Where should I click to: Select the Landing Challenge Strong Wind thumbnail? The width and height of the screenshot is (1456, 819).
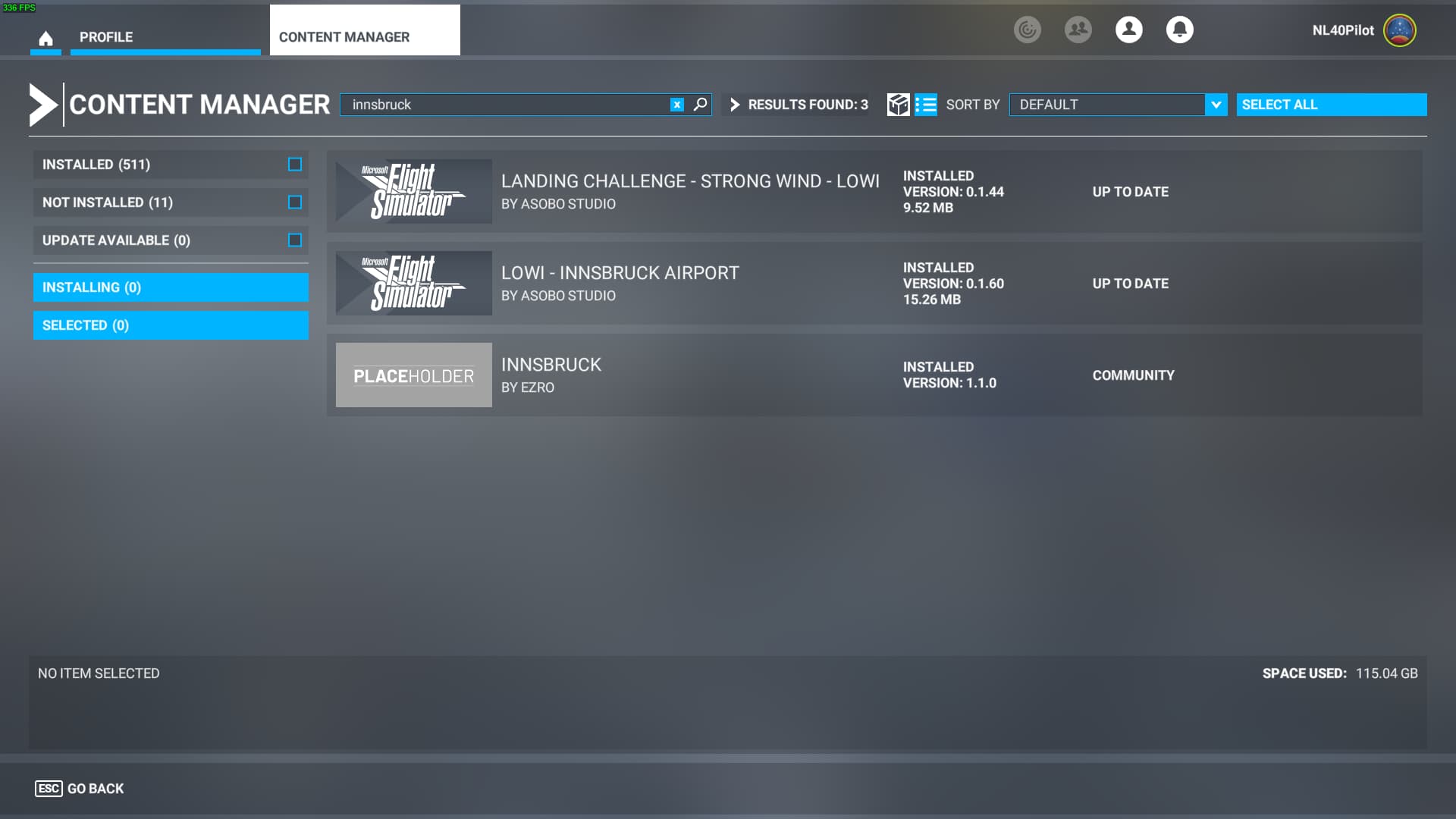[x=413, y=191]
